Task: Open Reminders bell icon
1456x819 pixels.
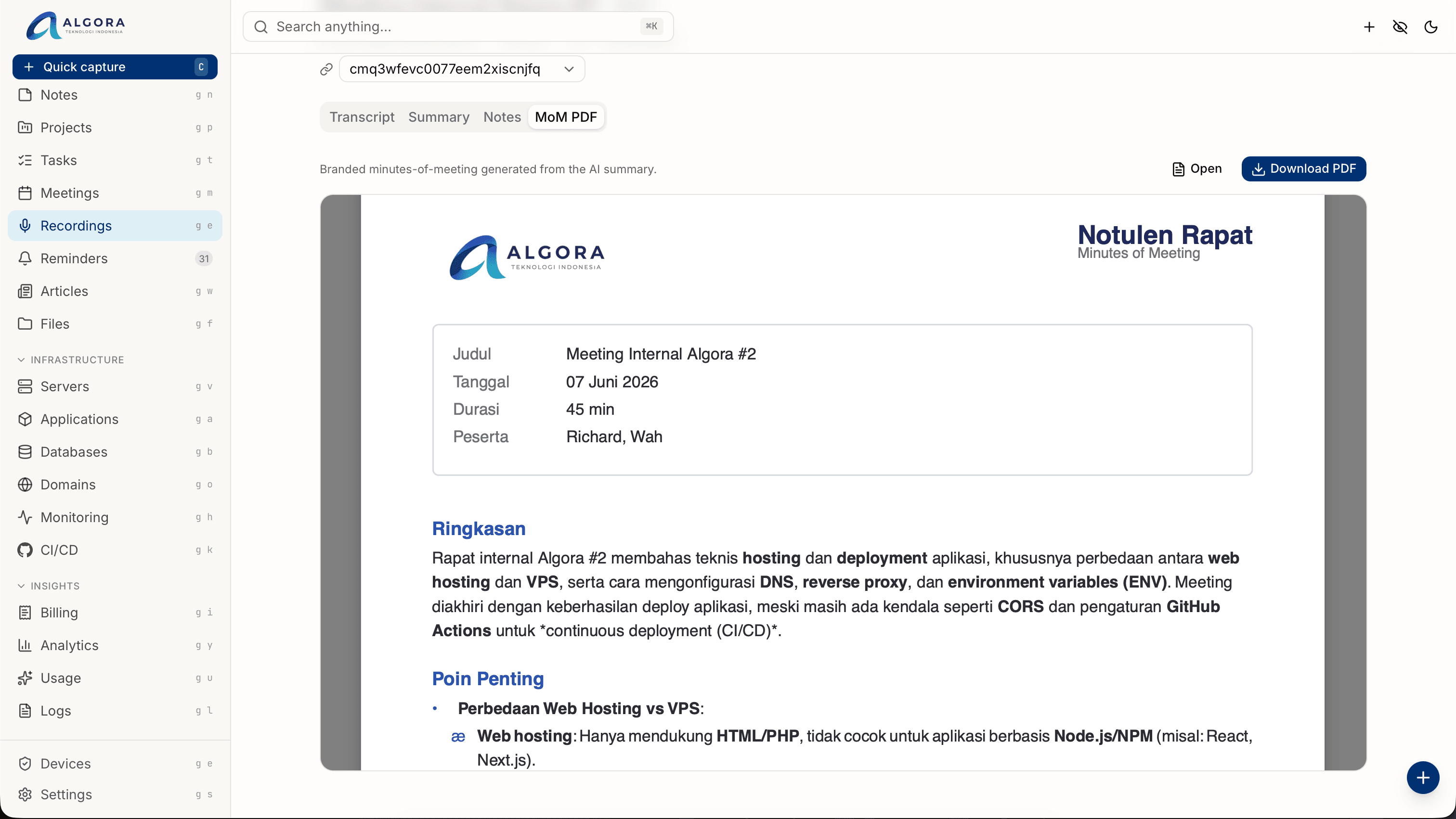Action: click(x=25, y=259)
